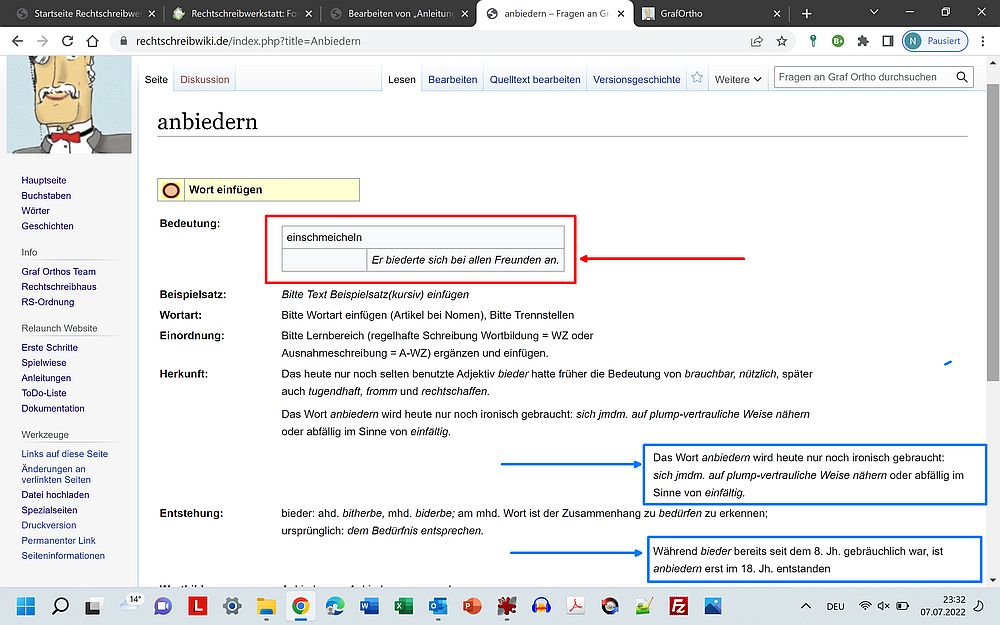The width and height of the screenshot is (1000, 625).
Task: Click the wiki search magnifier icon
Action: [x=962, y=78]
